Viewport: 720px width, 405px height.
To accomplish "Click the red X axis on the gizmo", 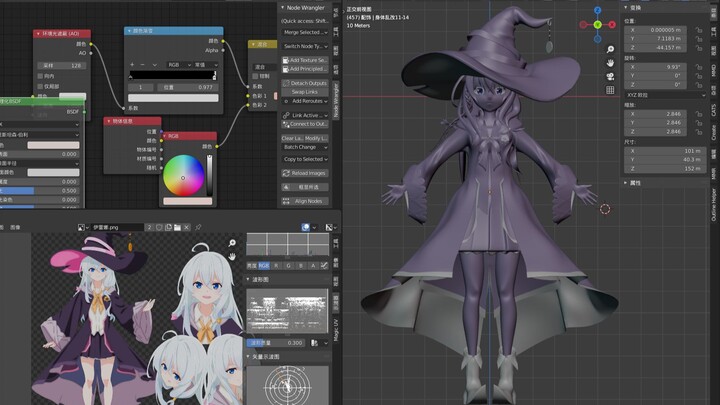I will coord(612,25).
